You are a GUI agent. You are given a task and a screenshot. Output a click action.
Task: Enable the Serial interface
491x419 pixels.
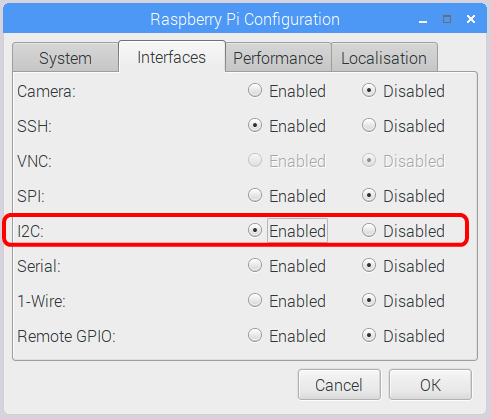255,265
